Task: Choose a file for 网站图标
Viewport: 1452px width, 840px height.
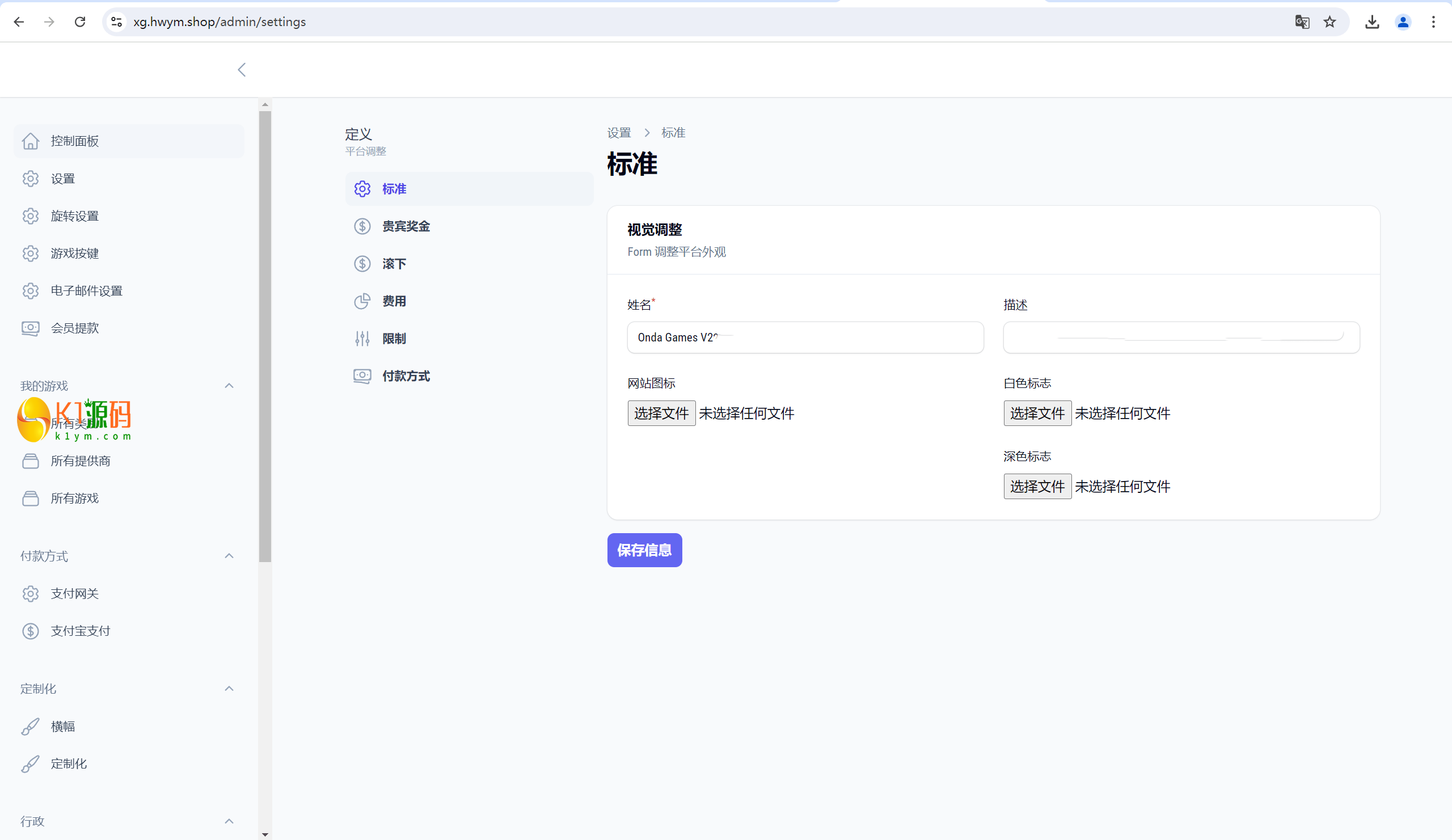Action: click(x=661, y=413)
